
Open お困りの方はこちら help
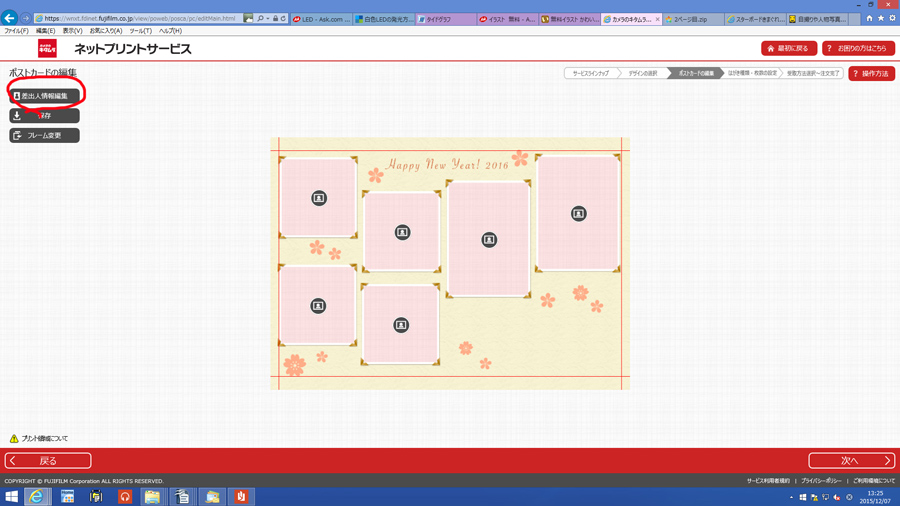(x=857, y=48)
